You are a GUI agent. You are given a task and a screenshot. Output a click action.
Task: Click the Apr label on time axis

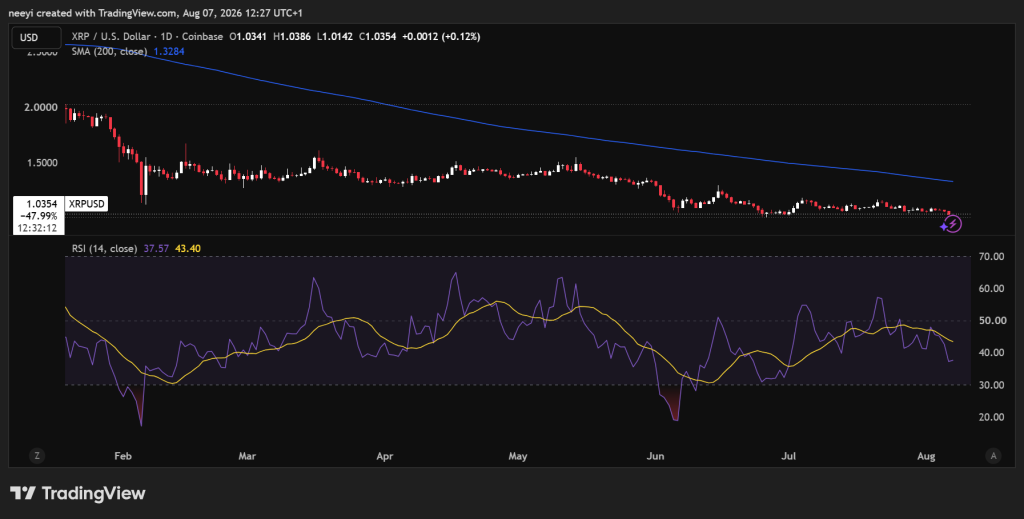click(x=385, y=456)
